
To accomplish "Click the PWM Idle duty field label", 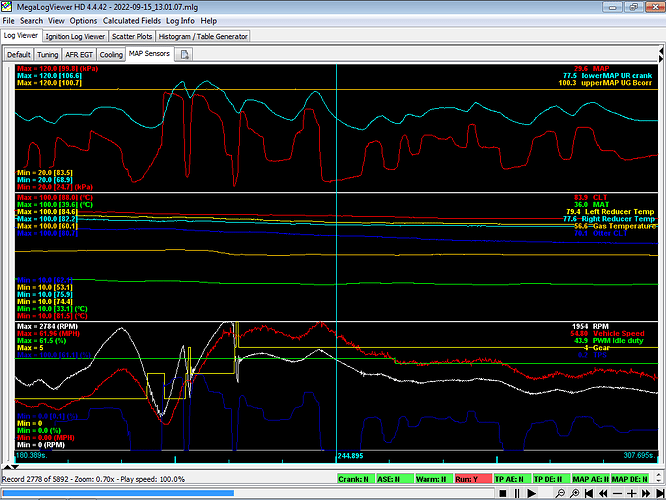I will point(618,341).
